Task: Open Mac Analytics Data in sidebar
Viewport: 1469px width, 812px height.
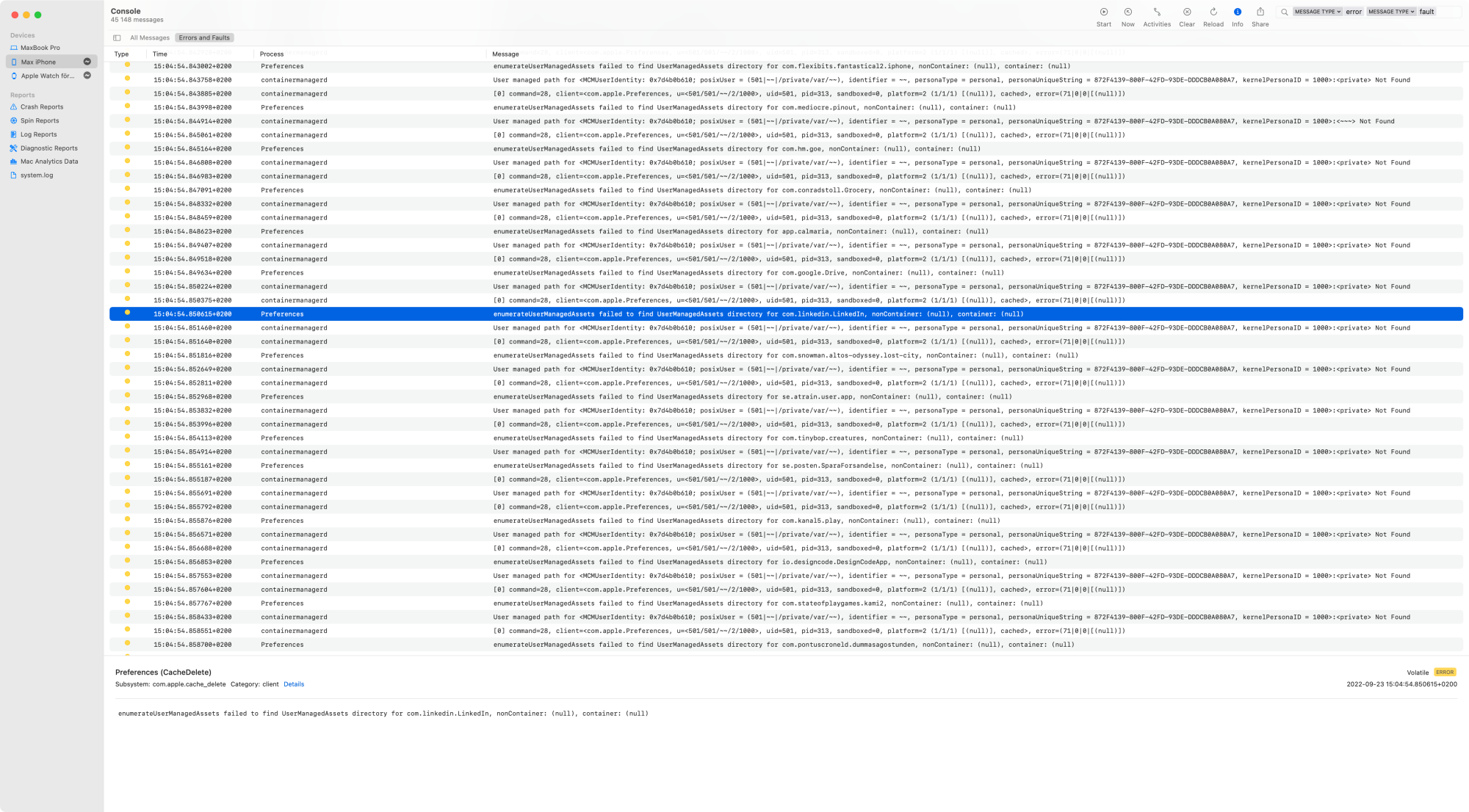Action: 48,162
